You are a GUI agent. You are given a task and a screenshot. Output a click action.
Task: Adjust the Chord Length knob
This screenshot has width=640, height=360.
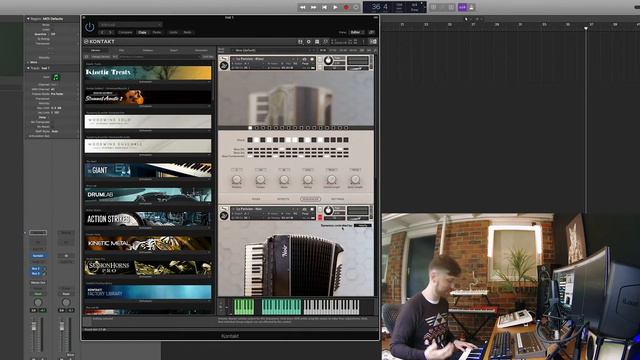tap(331, 179)
